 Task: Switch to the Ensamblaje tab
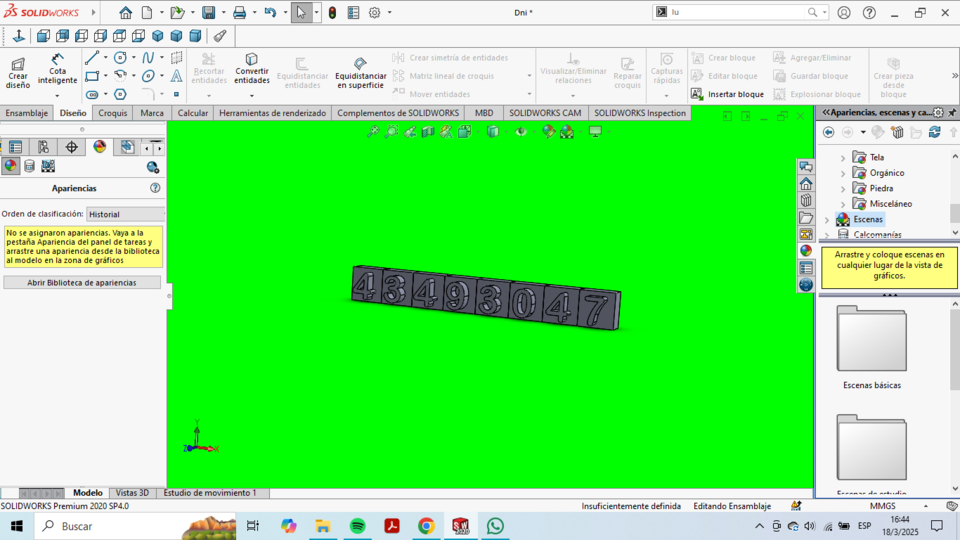click(26, 113)
